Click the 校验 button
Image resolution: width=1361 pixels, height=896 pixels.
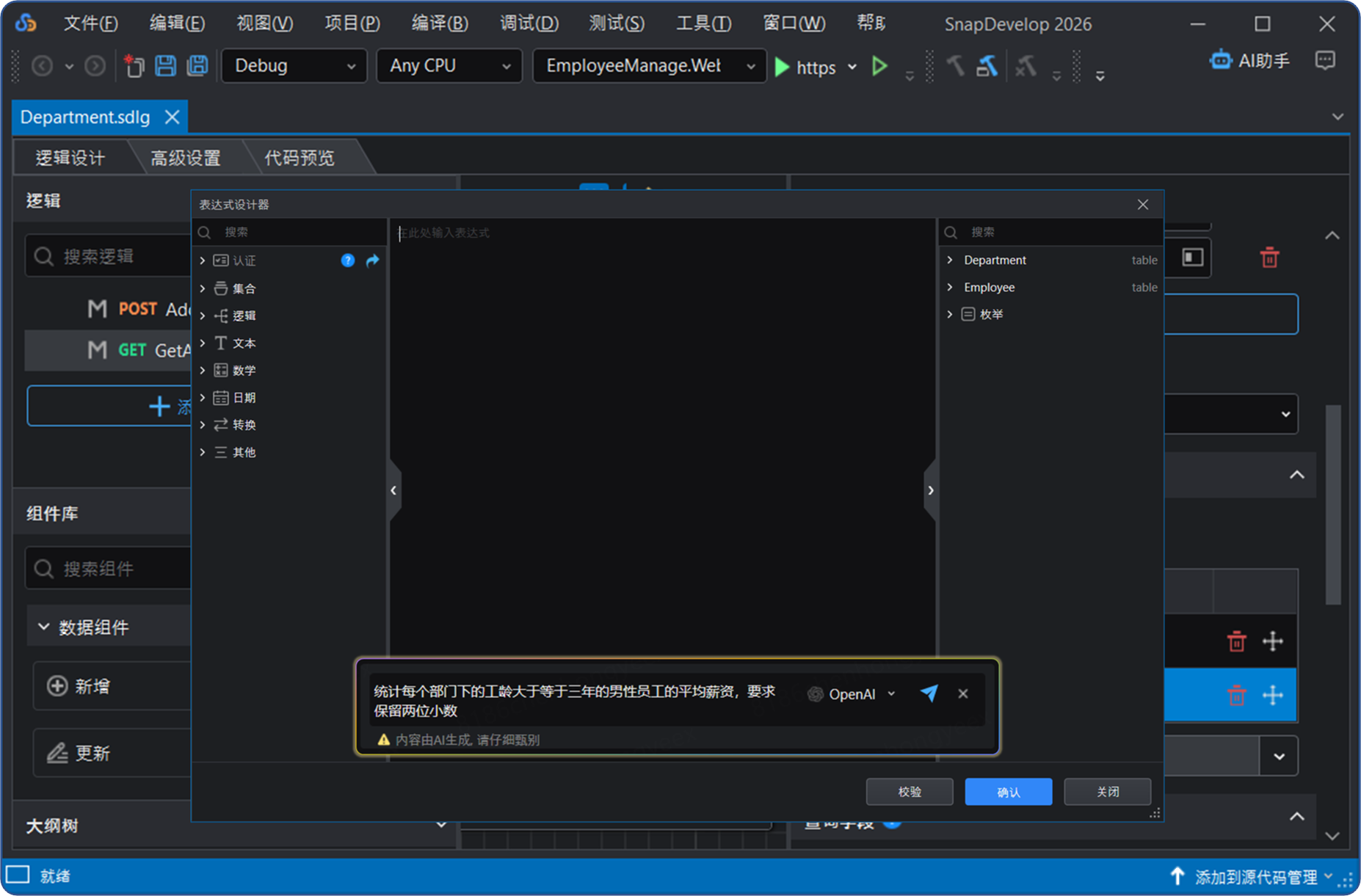pyautogui.click(x=910, y=792)
